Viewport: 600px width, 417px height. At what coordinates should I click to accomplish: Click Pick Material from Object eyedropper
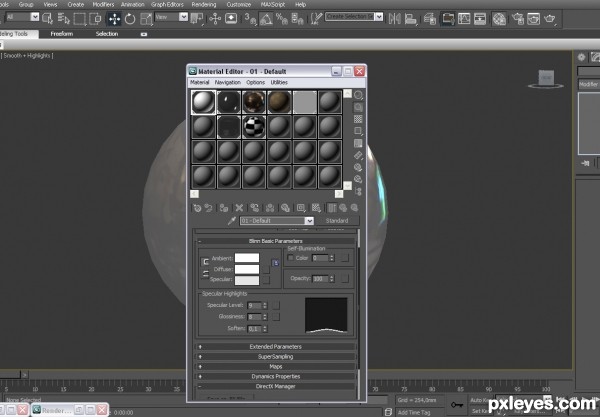point(232,221)
